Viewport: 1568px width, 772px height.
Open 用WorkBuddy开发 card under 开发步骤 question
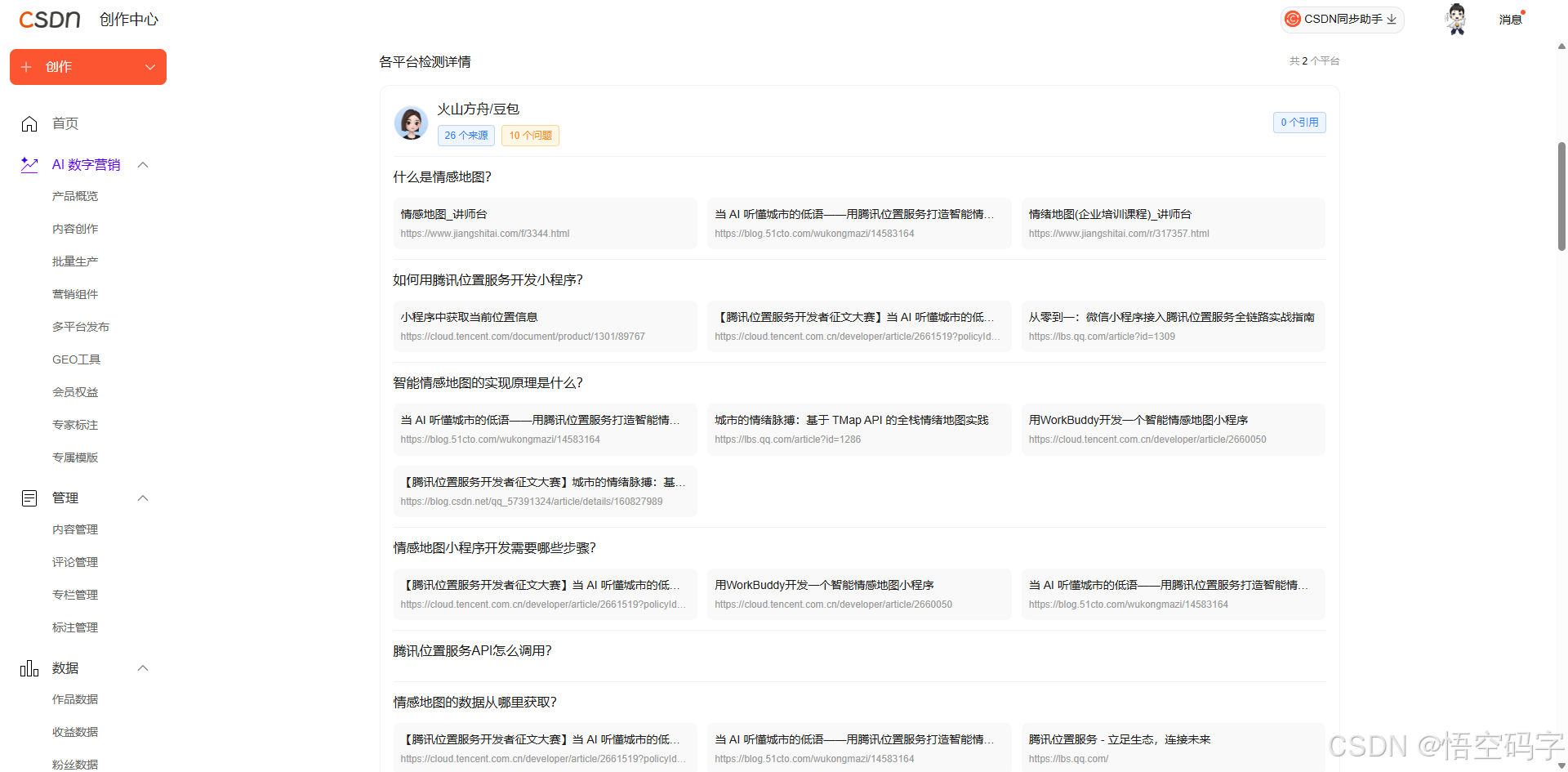[859, 594]
